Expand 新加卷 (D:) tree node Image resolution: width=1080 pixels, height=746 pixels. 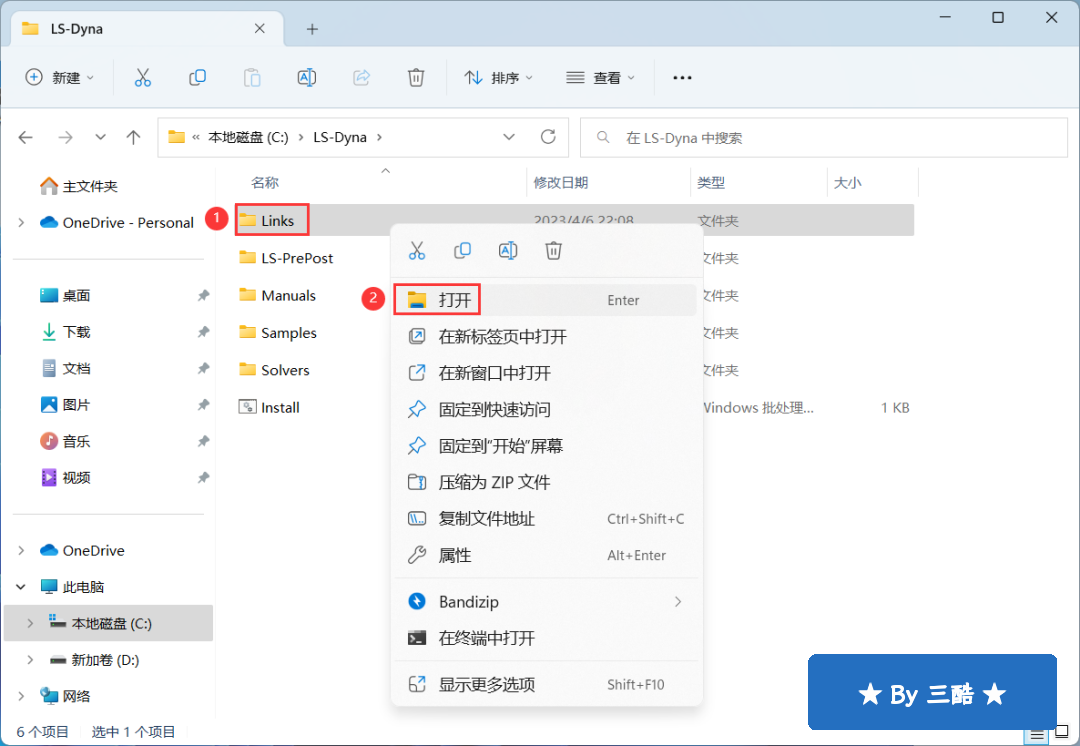[30, 660]
